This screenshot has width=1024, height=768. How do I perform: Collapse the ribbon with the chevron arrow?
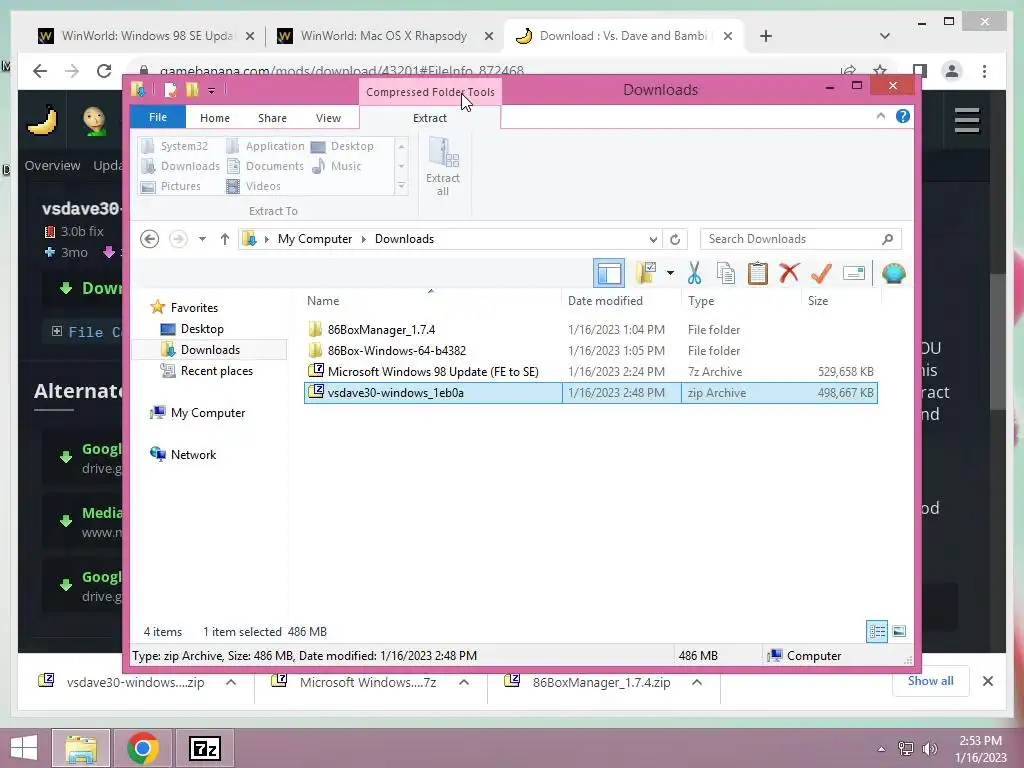(880, 116)
